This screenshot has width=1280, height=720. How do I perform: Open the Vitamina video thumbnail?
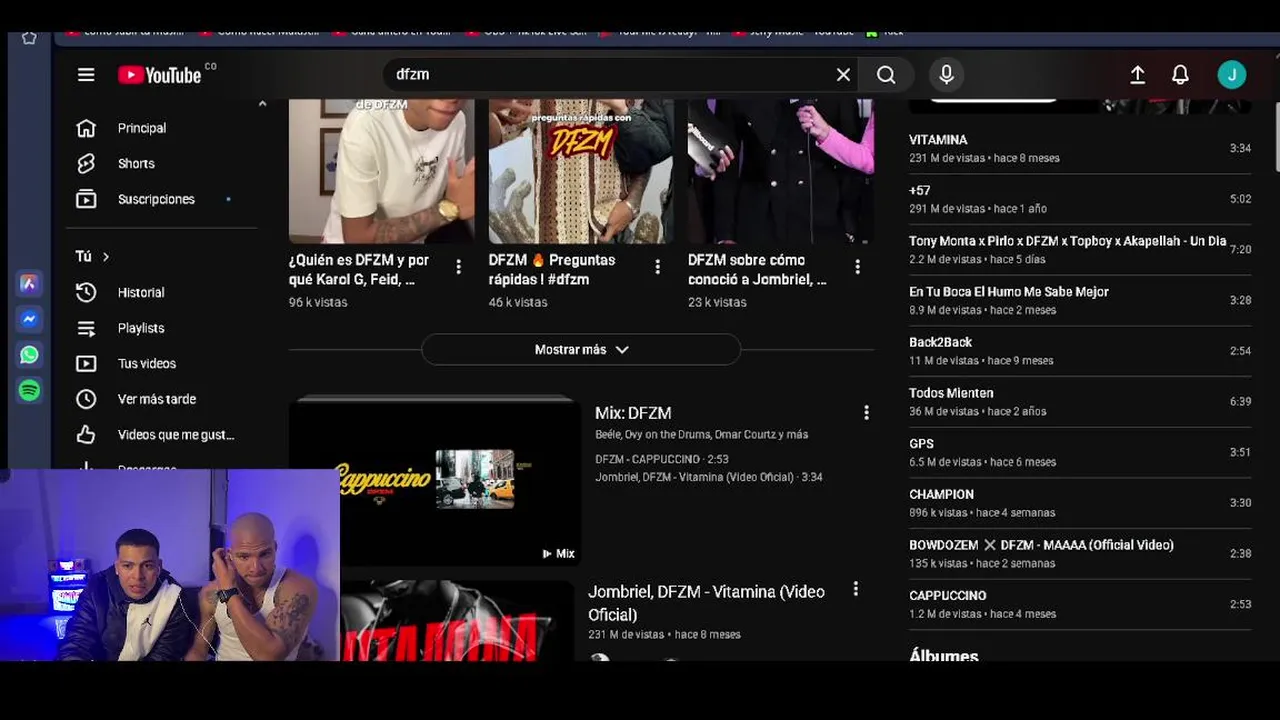[x=457, y=621]
